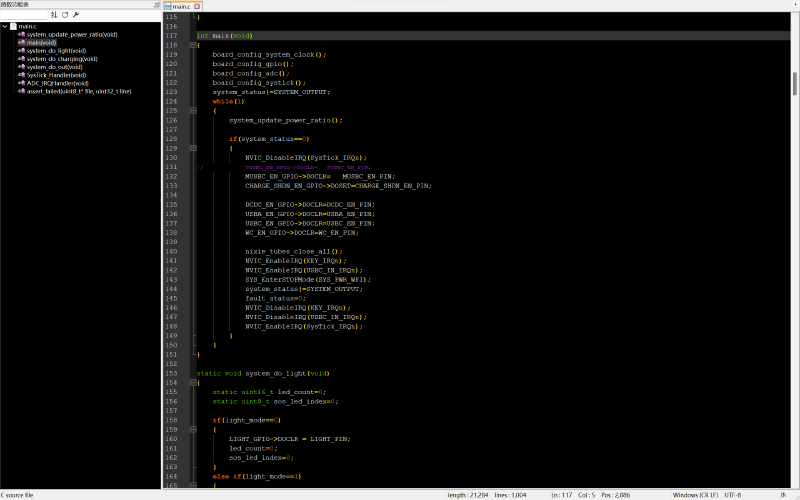
Task: Click the 'Ln : 117' status bar field
Action: tap(561, 495)
